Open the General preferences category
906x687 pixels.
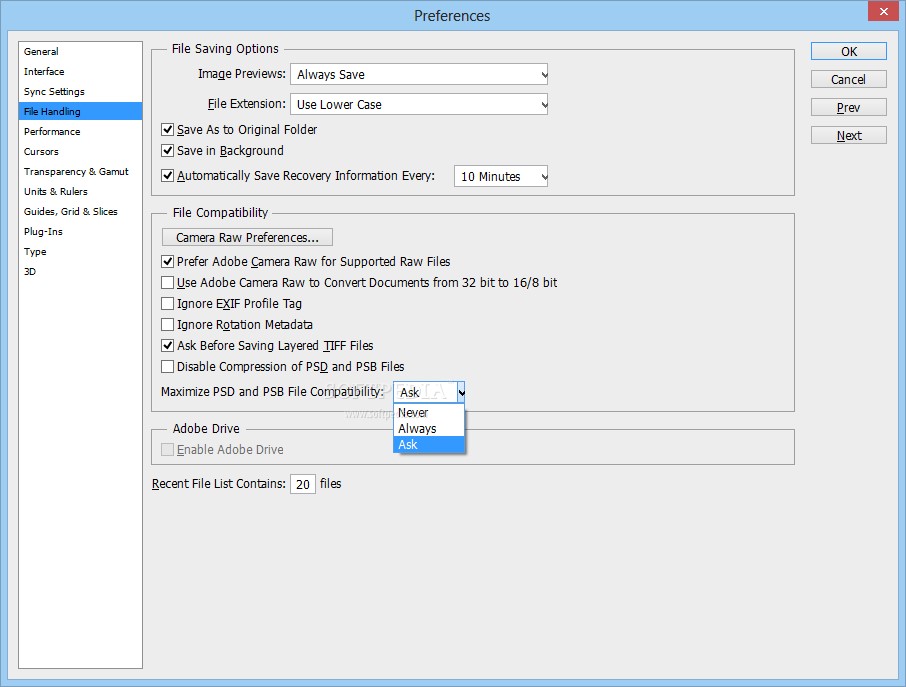pos(80,51)
